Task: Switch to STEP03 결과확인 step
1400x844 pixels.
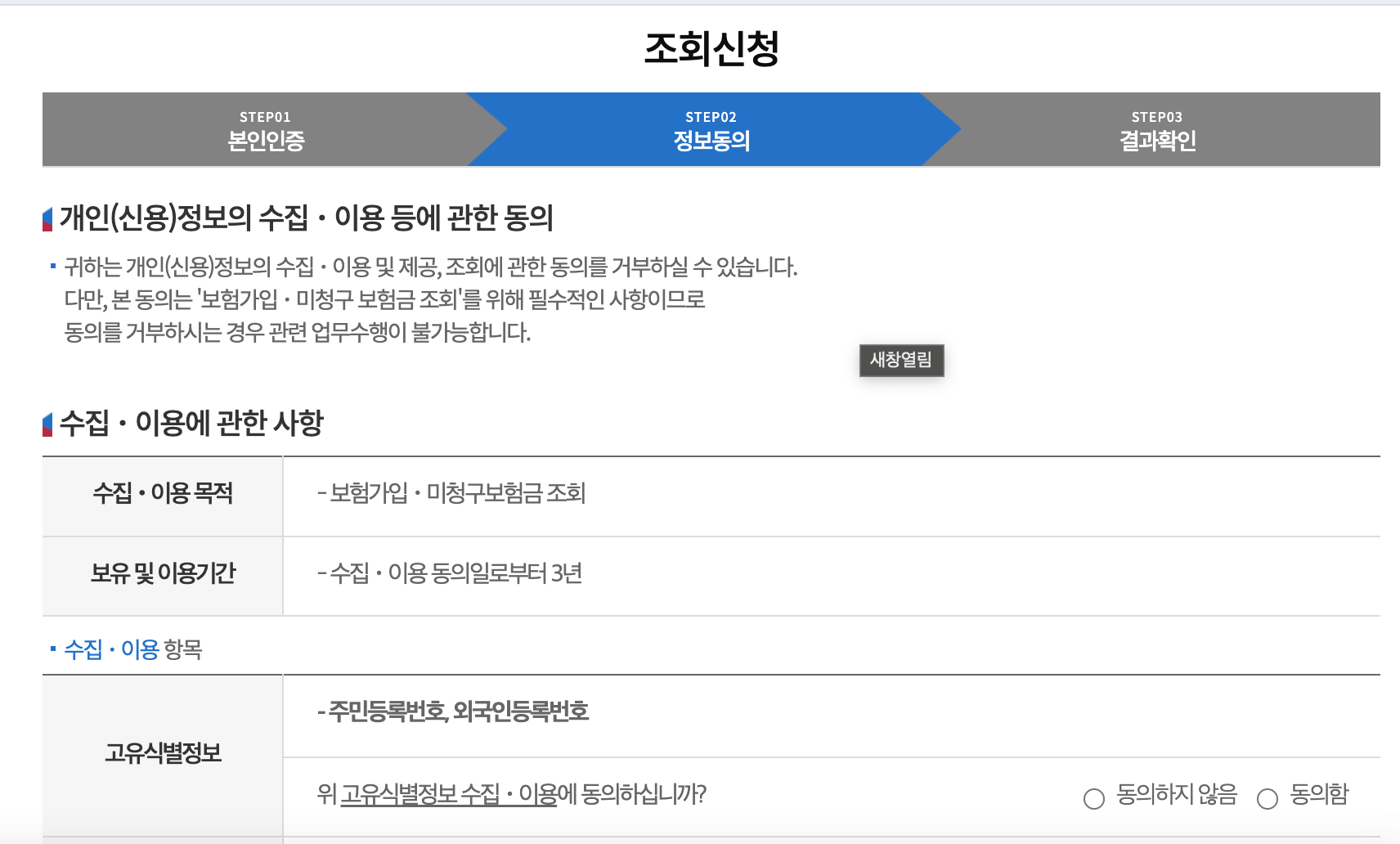Action: (1157, 129)
